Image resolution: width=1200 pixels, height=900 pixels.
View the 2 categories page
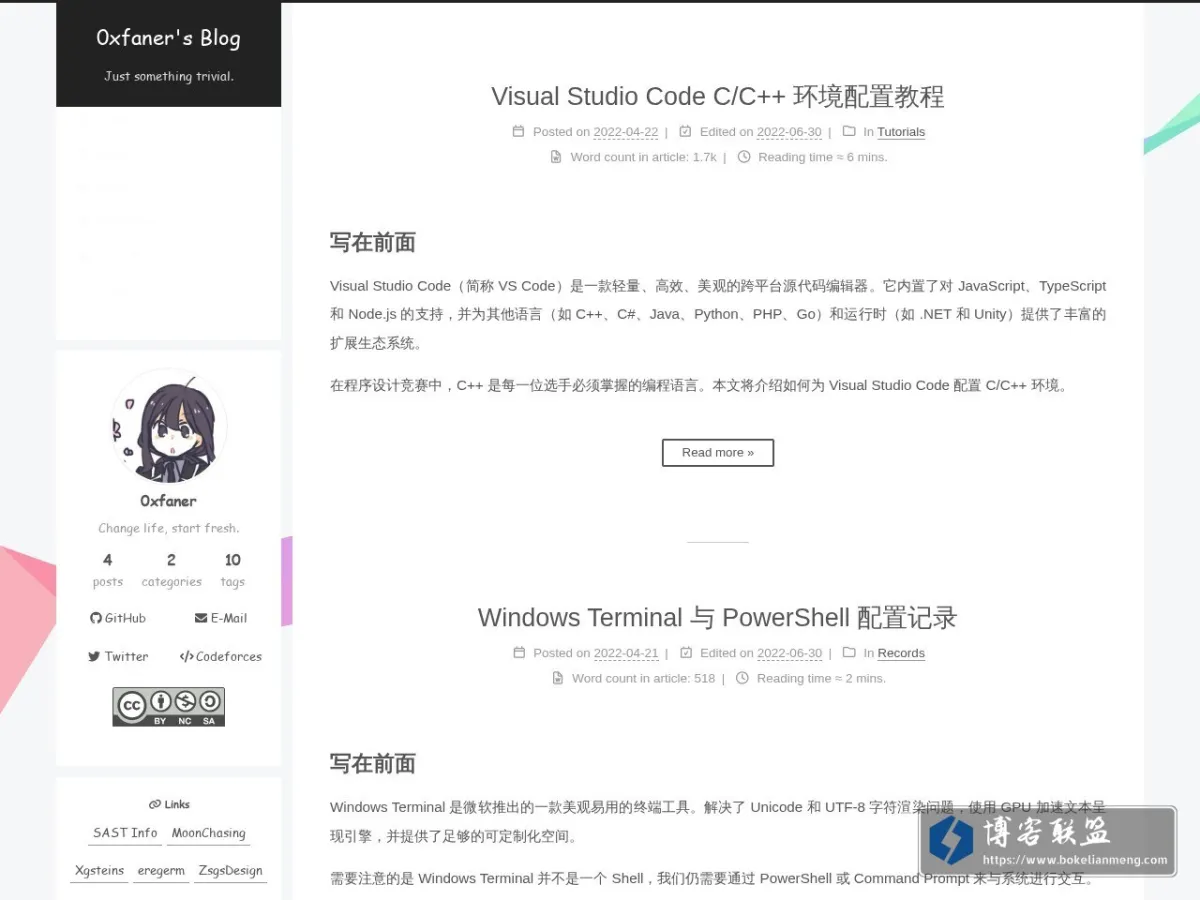171,570
